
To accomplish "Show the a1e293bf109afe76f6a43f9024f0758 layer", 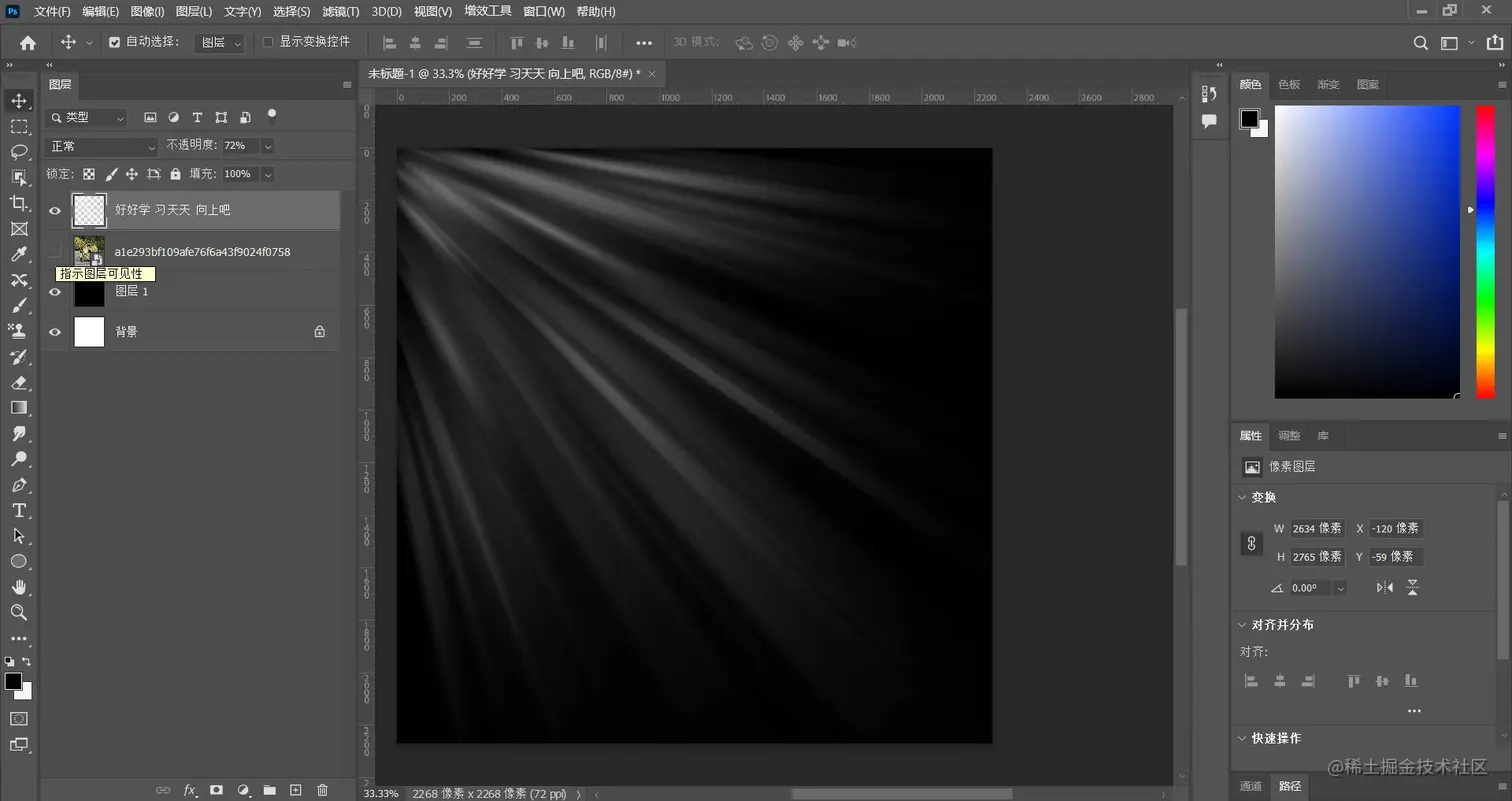I will (x=55, y=251).
